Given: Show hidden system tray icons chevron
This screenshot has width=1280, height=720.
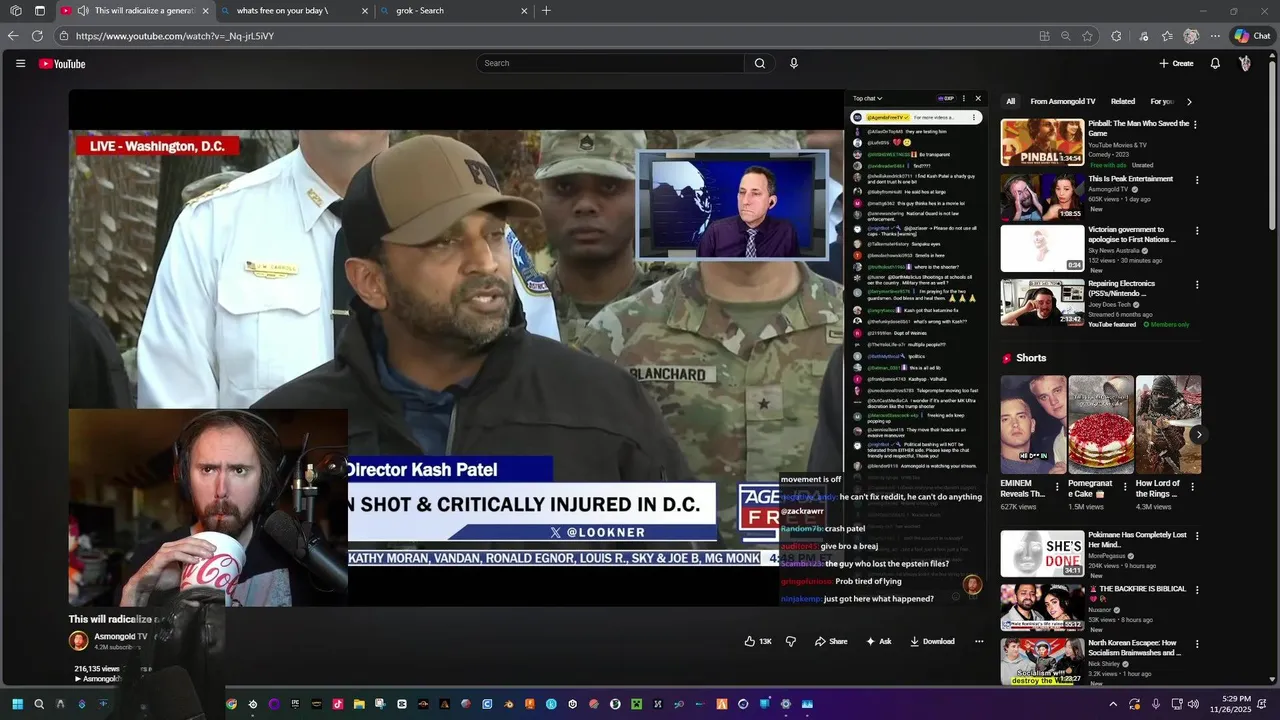Looking at the screenshot, I should 1113,704.
